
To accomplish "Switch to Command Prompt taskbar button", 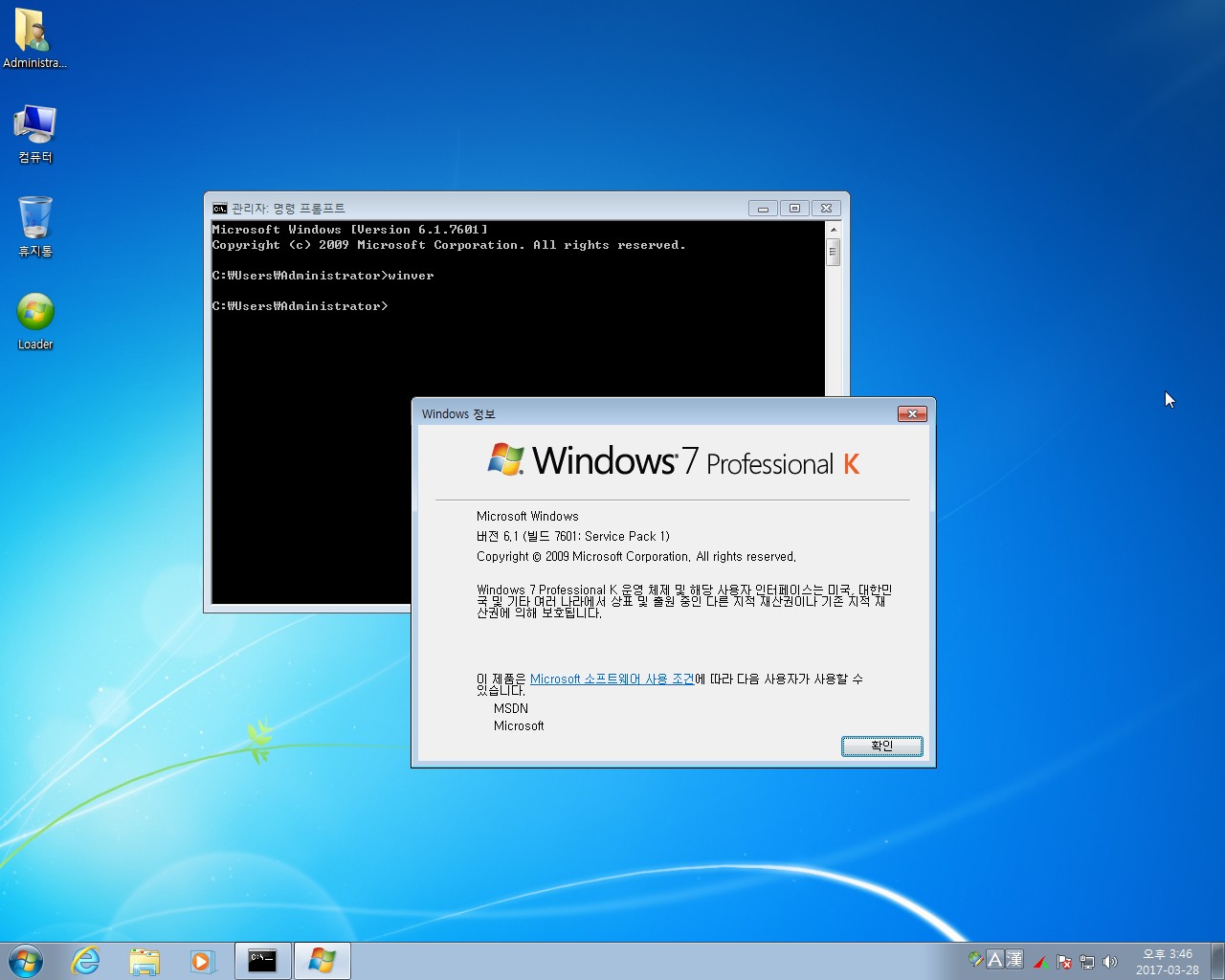I will click(x=262, y=961).
